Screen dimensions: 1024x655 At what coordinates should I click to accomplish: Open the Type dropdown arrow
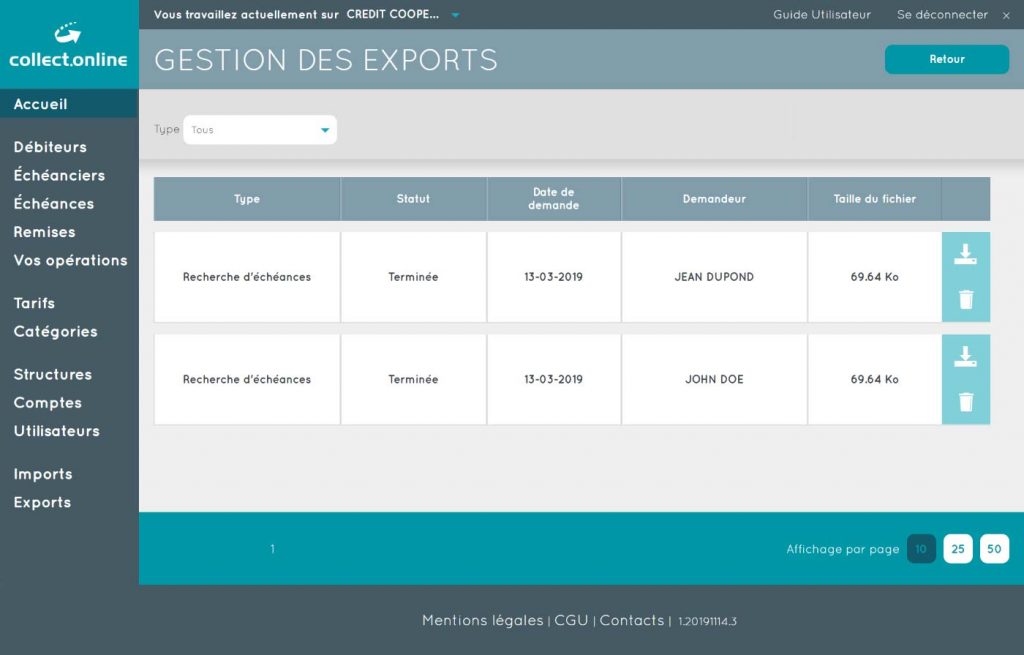tap(324, 129)
